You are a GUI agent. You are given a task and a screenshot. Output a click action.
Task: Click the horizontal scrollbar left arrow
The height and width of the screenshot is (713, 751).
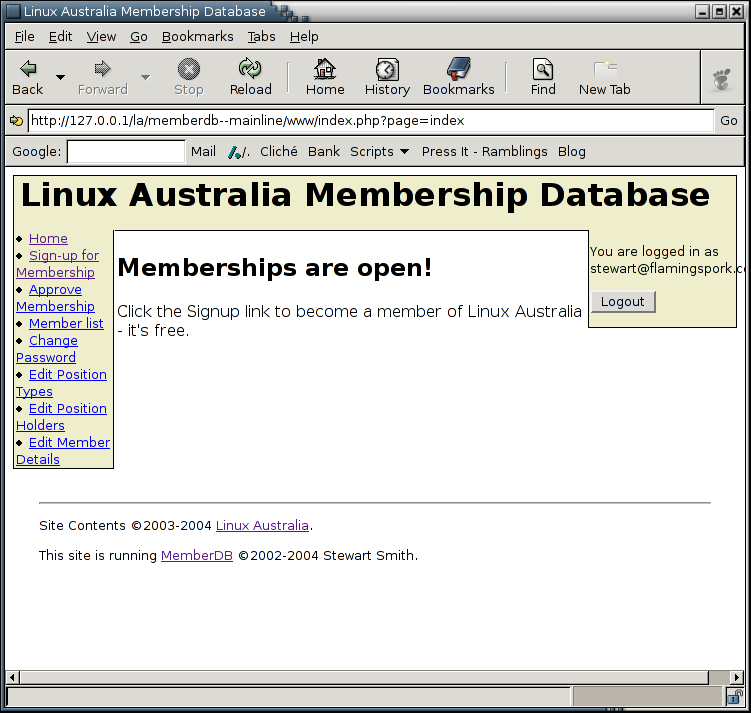(12, 677)
